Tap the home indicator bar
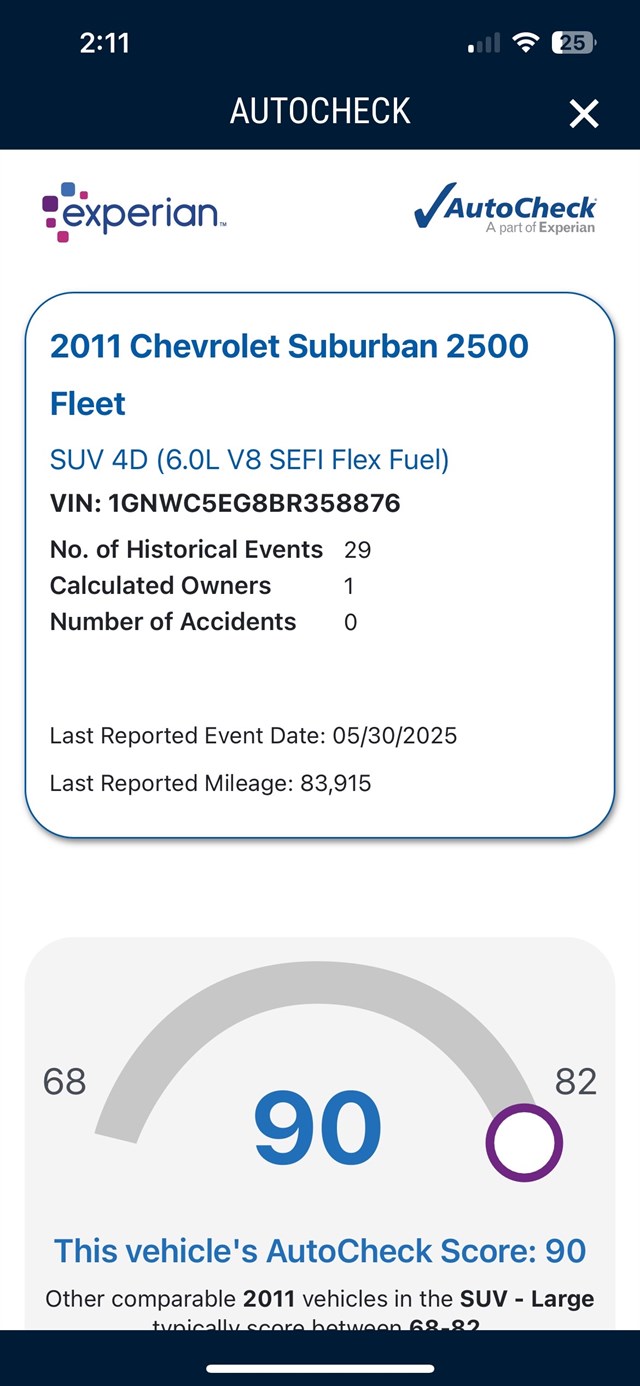Screen dimensions: 640x1386 point(320,1368)
